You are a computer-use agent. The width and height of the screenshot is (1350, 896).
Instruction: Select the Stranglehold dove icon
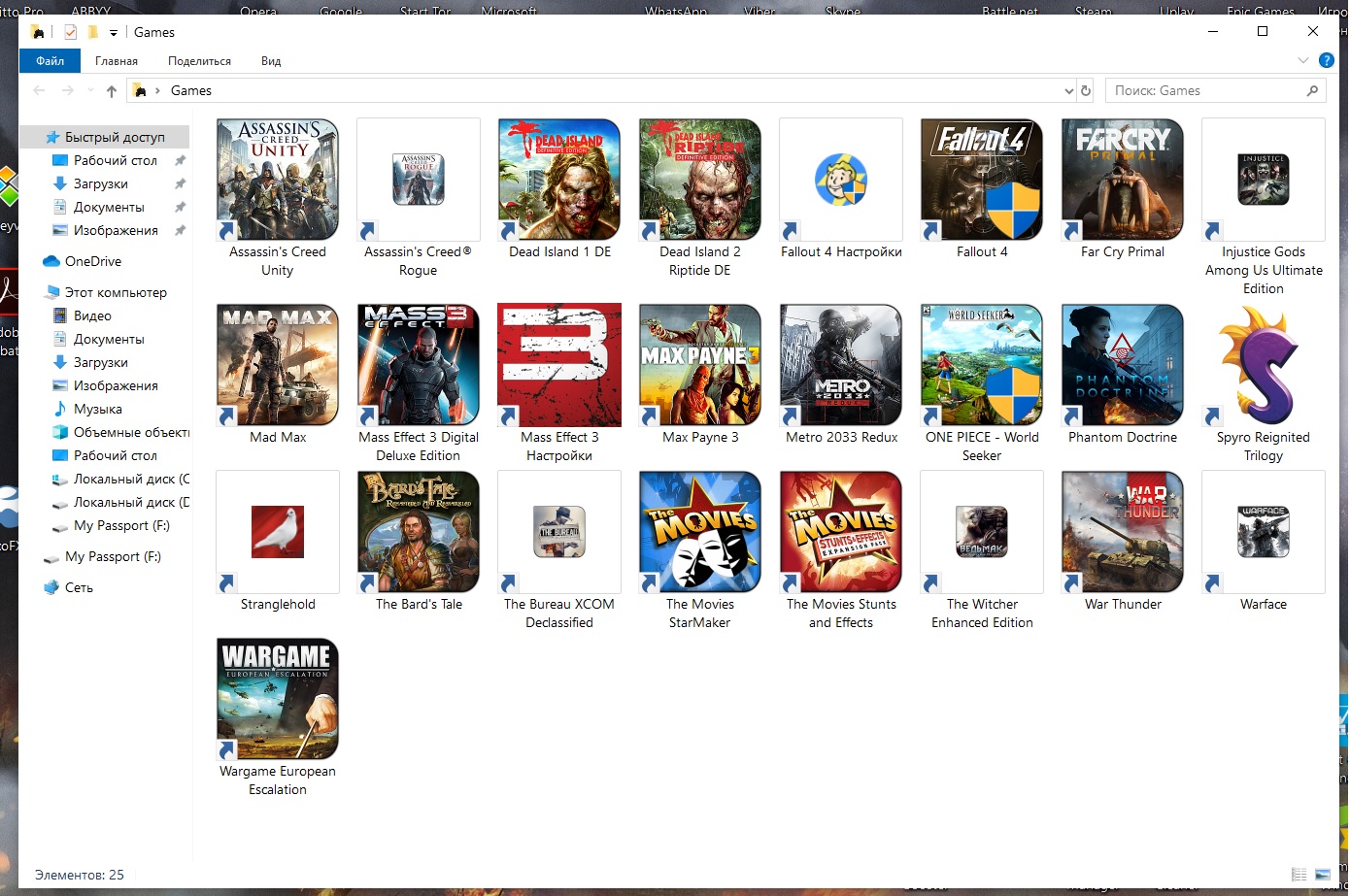278,532
